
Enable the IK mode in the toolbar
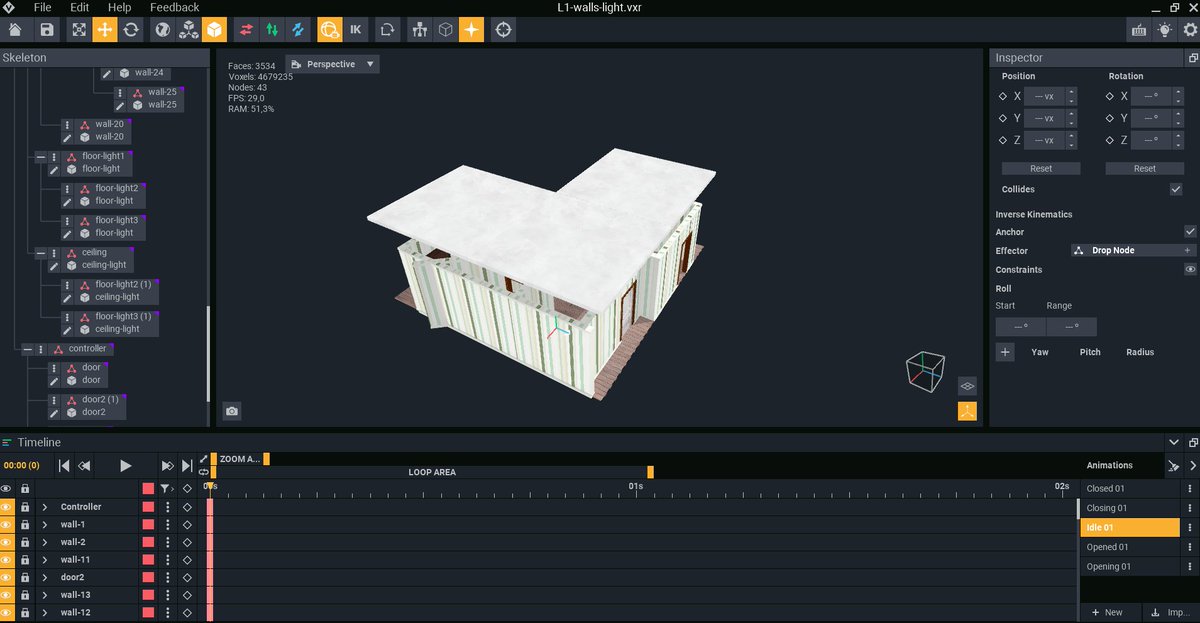tap(355, 30)
